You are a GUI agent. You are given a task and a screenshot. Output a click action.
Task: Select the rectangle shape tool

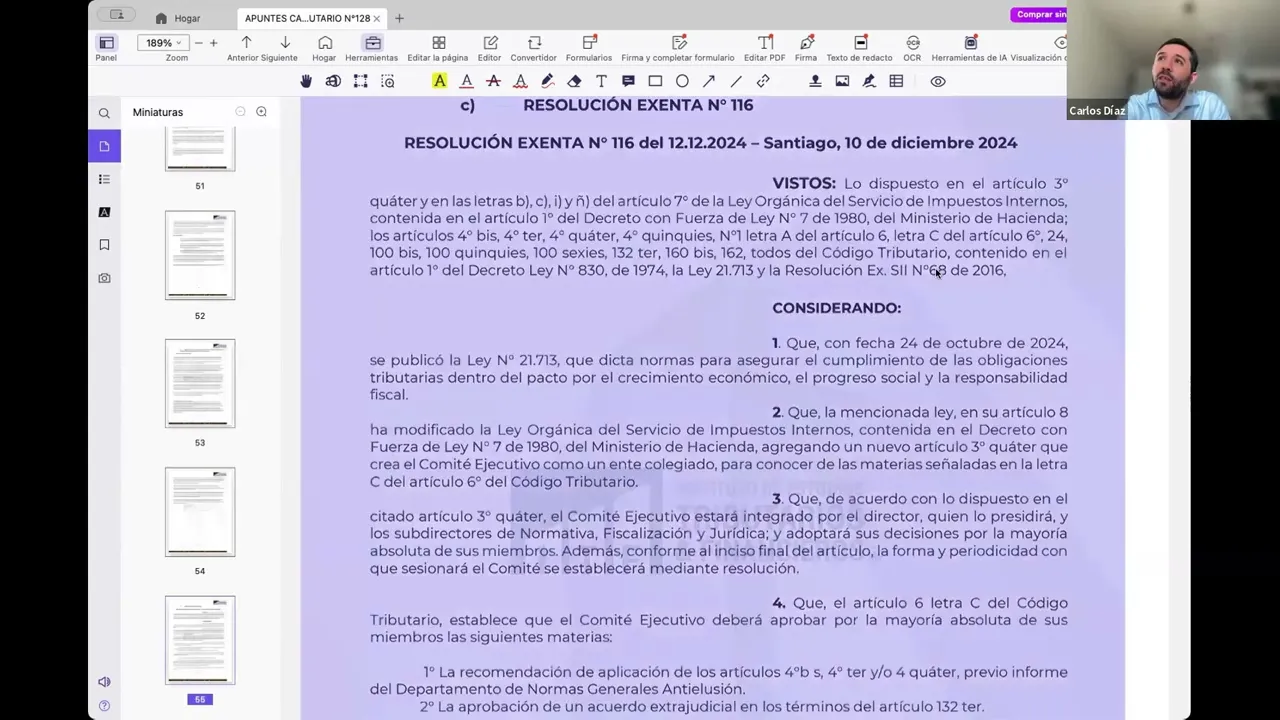pyautogui.click(x=655, y=81)
